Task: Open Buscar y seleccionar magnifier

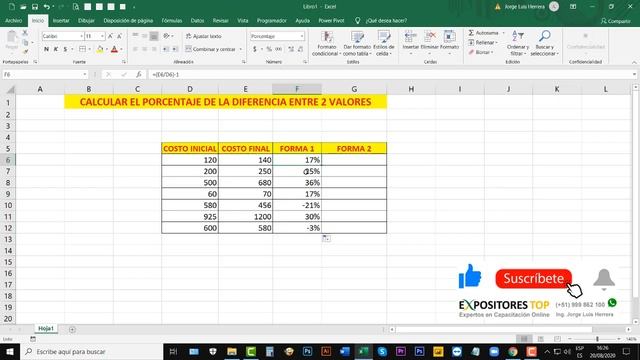Action: click(x=544, y=43)
